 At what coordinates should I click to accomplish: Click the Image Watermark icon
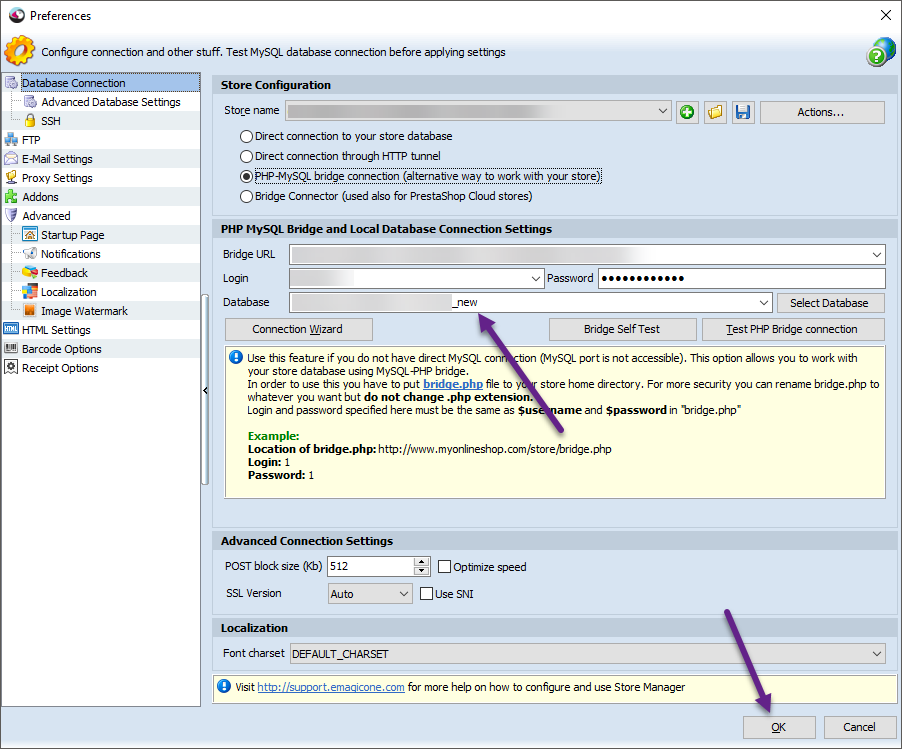(30, 311)
